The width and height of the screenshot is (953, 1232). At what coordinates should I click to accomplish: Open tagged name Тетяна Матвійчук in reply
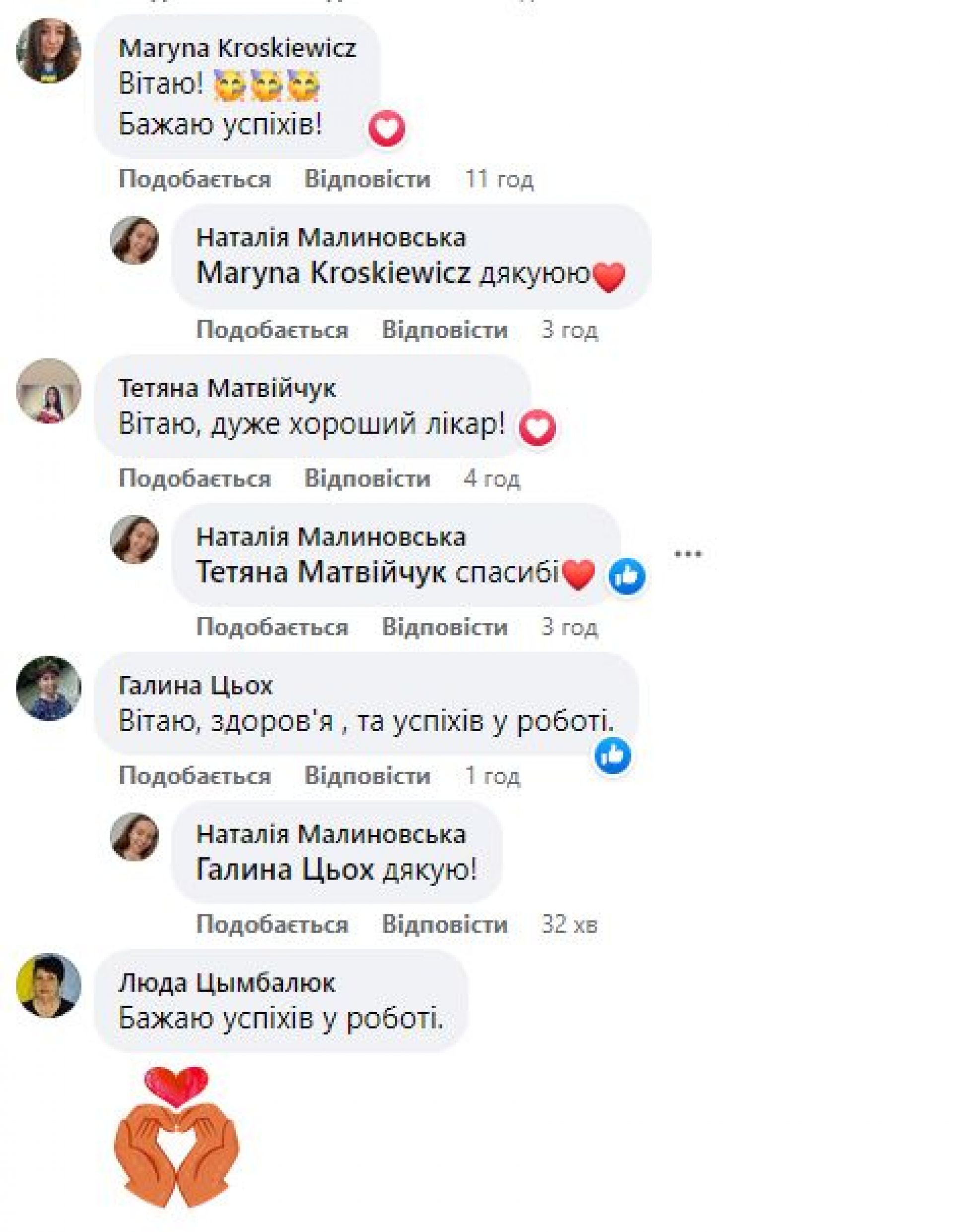pos(321,572)
